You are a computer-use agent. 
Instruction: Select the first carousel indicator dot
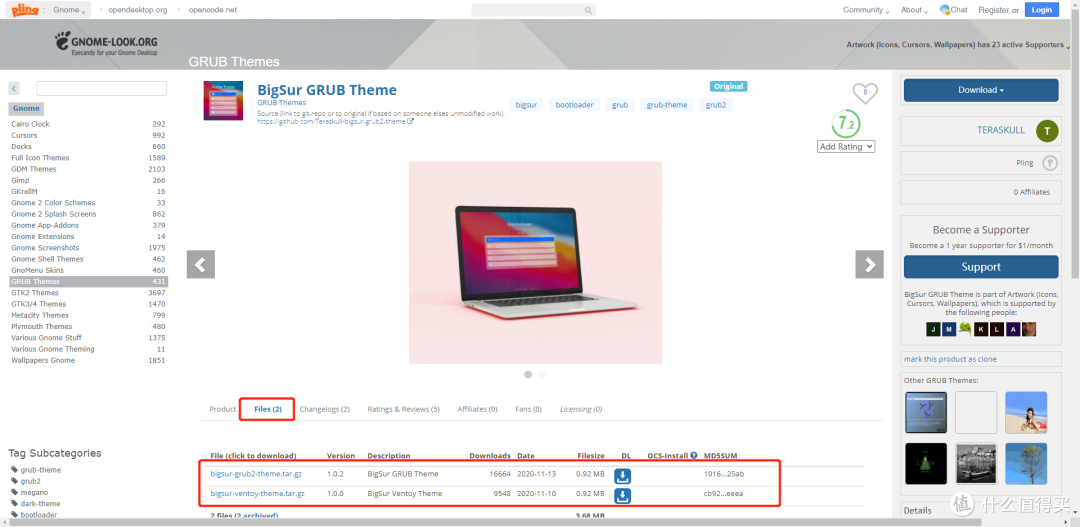[528, 374]
